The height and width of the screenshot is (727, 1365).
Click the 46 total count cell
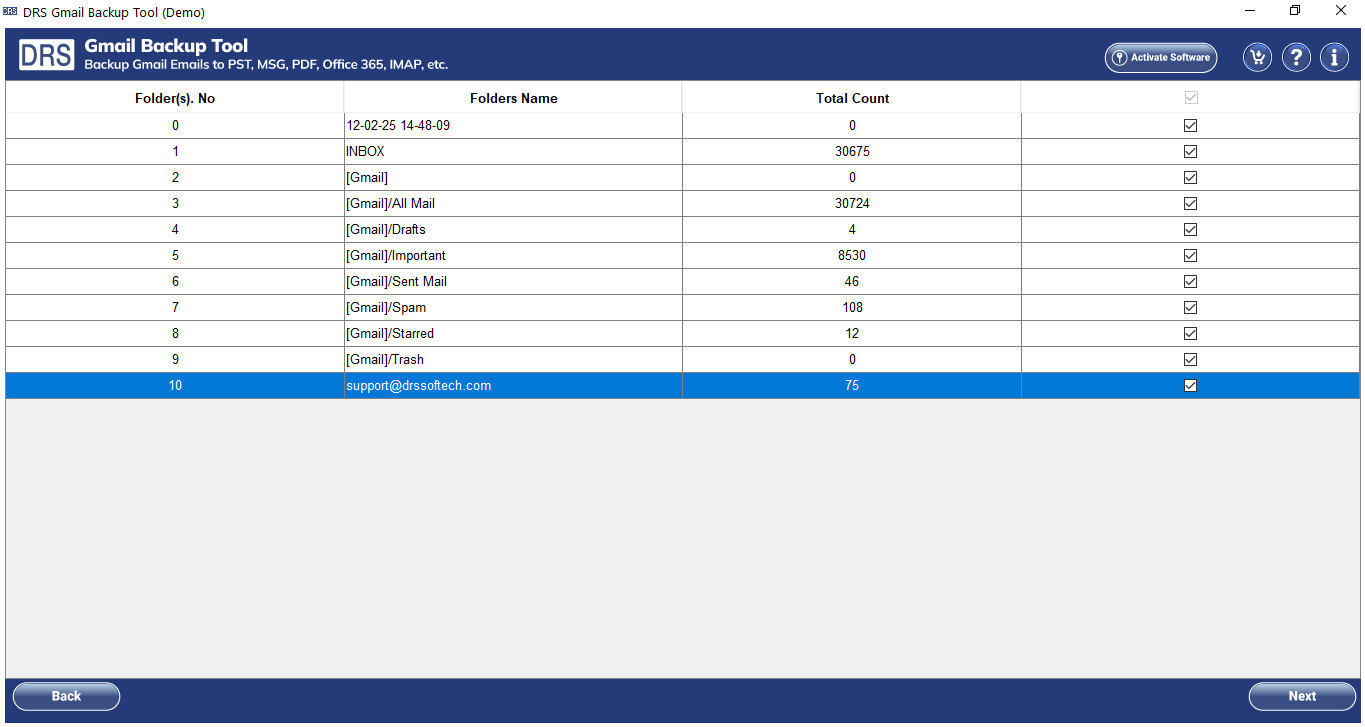pyautogui.click(x=852, y=282)
